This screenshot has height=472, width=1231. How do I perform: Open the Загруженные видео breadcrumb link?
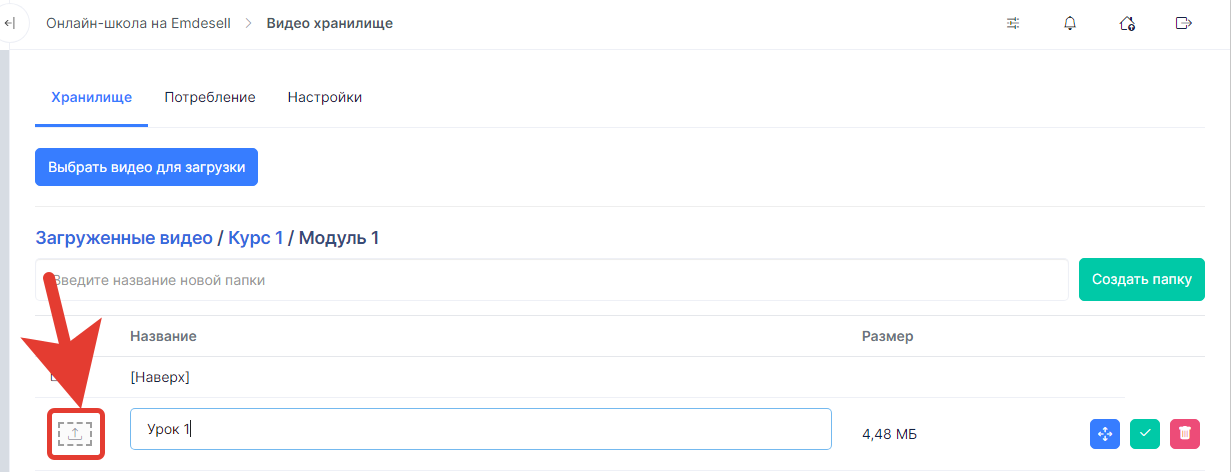[x=124, y=238]
